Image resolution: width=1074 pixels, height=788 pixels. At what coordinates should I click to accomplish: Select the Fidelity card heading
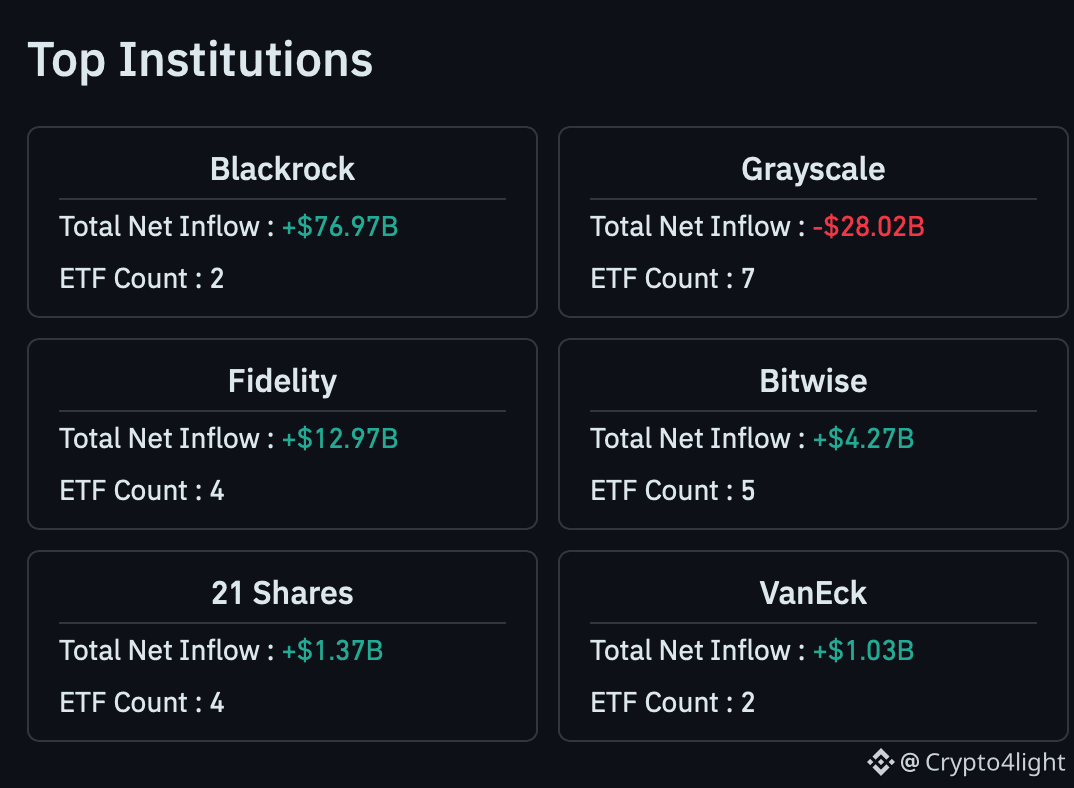click(282, 382)
